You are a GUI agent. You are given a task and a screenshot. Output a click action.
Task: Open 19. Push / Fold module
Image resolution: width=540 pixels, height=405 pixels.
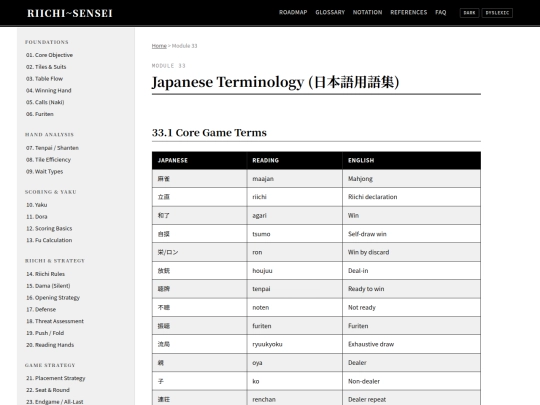(45, 333)
